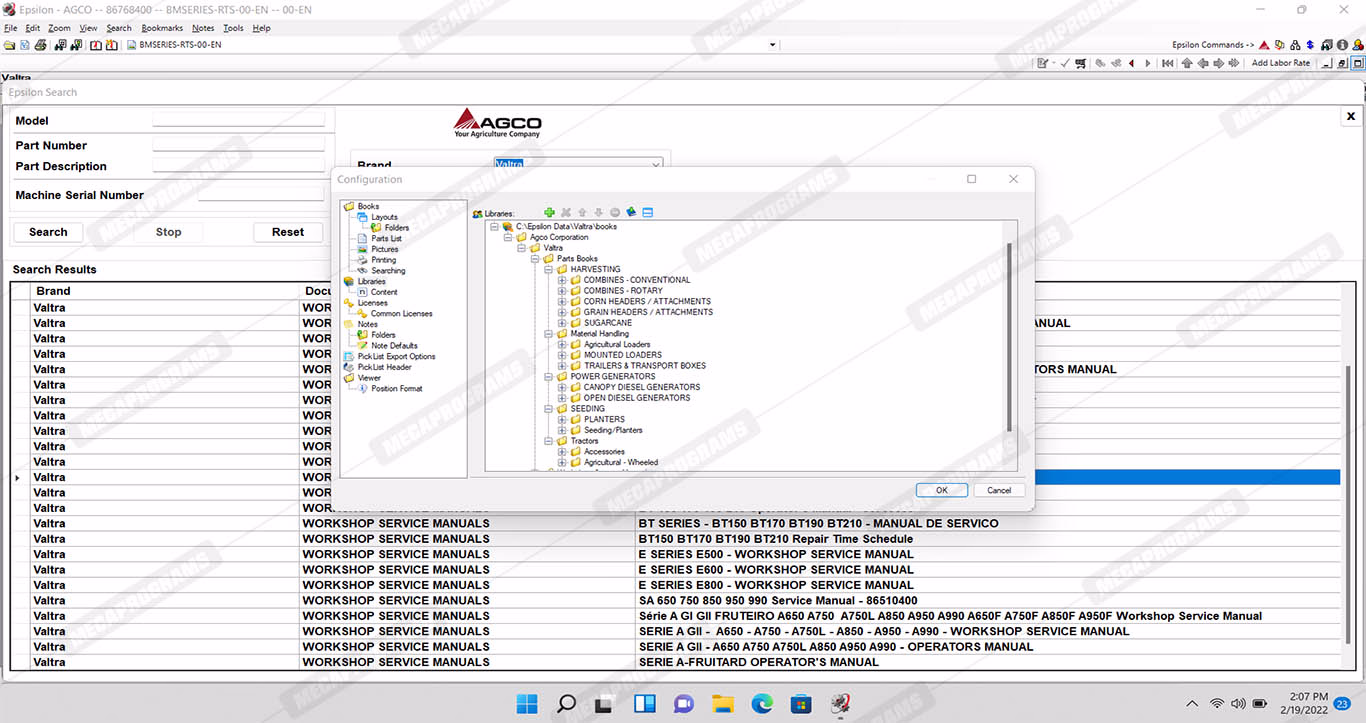
Task: Click the Reset button in the search panel
Action: point(287,232)
